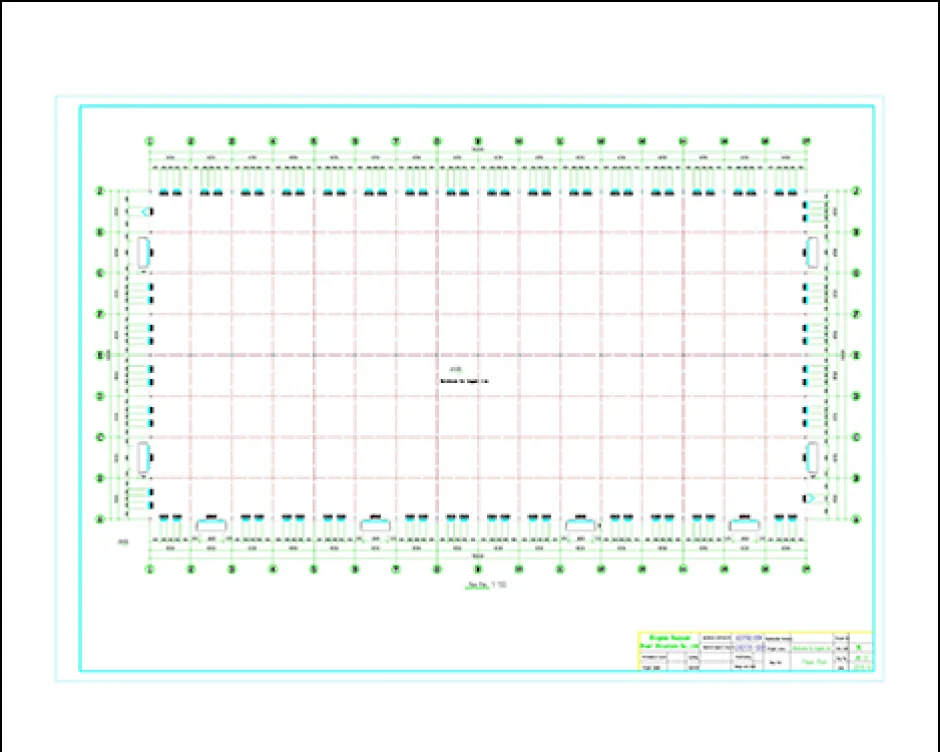Click the overall dimension text above the plan
940x752 pixels.
(478, 150)
